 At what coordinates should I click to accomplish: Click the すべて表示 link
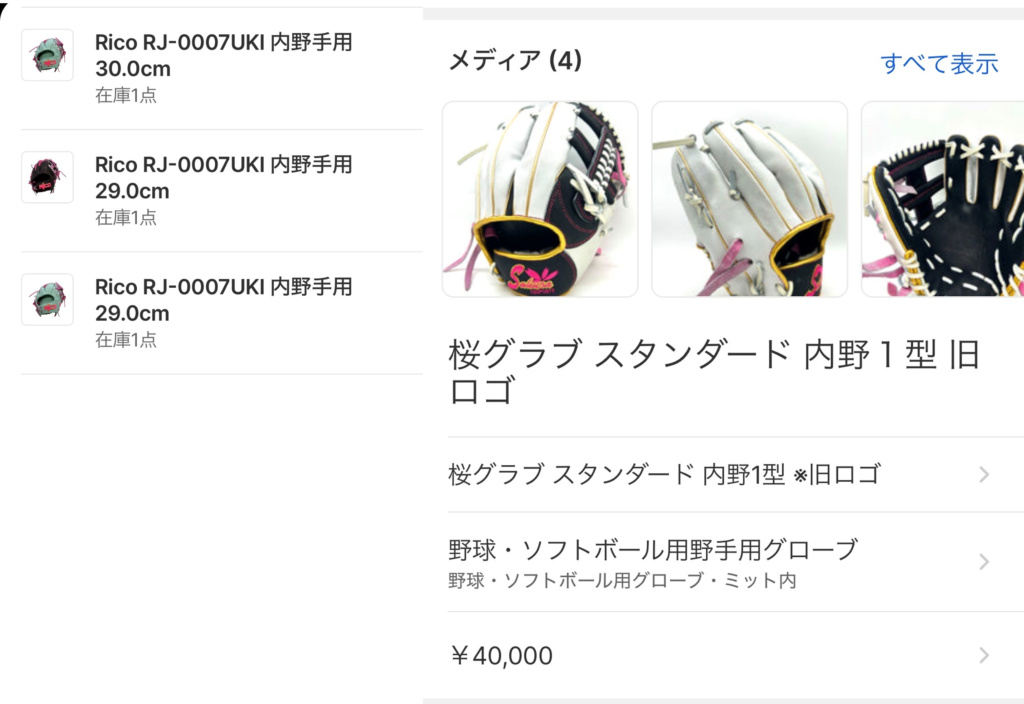[x=939, y=63]
